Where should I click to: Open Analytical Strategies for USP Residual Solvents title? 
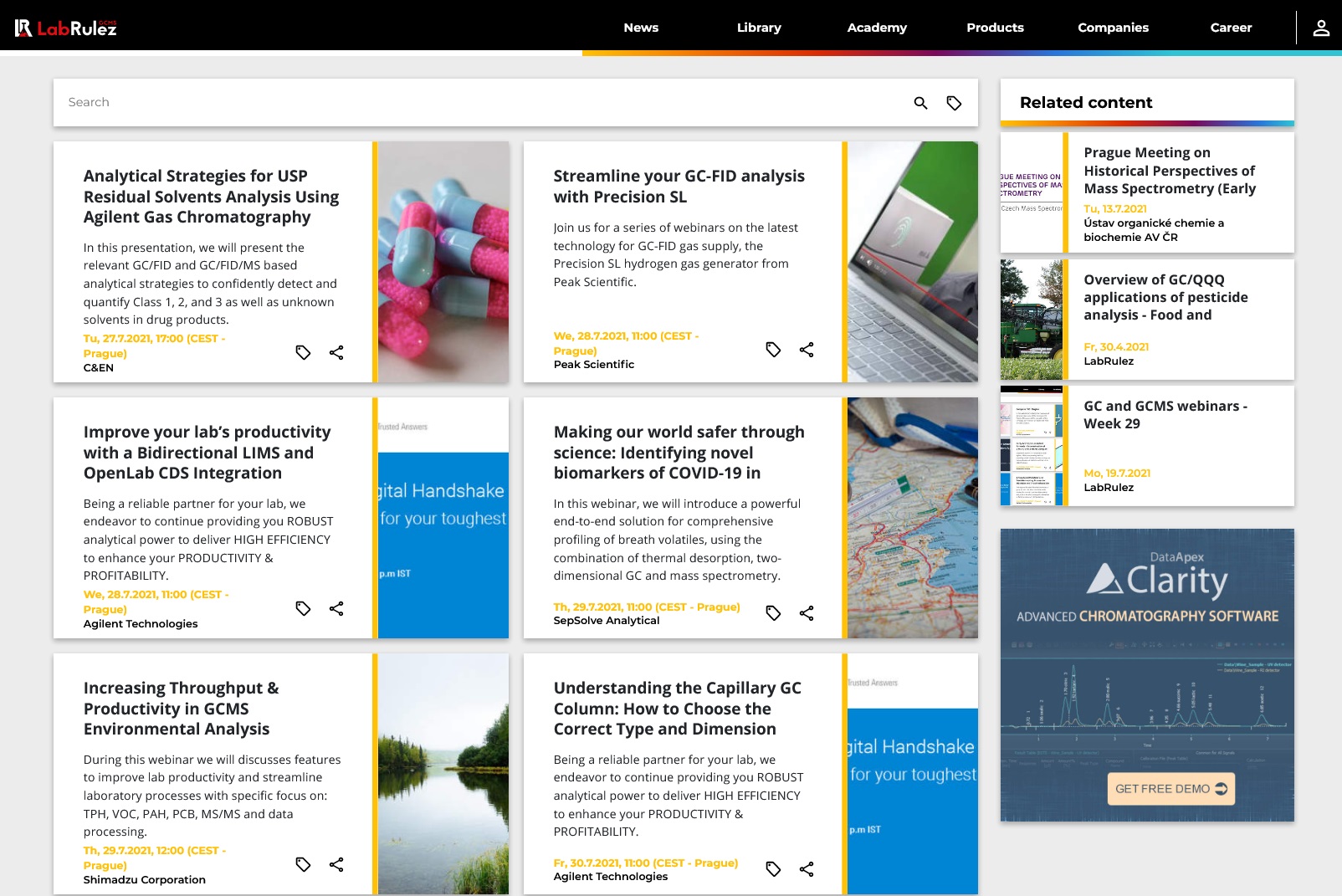[x=211, y=197]
